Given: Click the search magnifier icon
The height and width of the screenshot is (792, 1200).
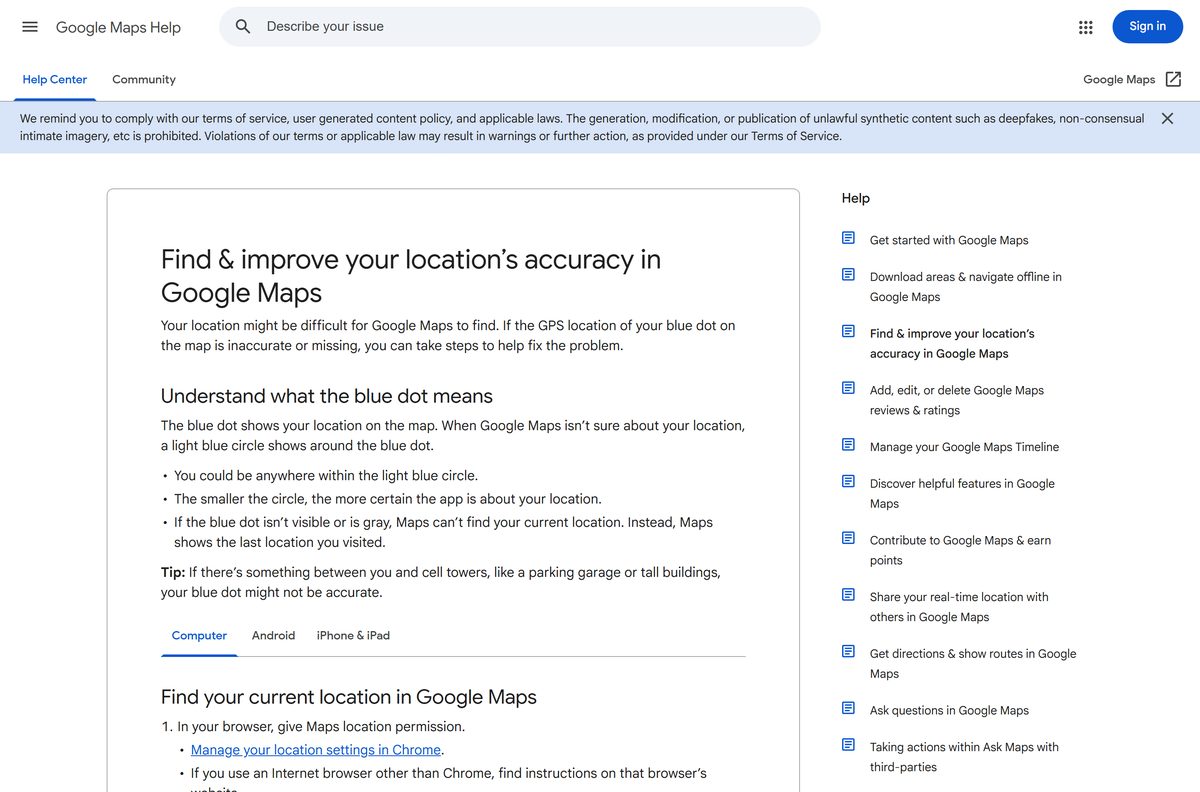Looking at the screenshot, I should pos(243,27).
